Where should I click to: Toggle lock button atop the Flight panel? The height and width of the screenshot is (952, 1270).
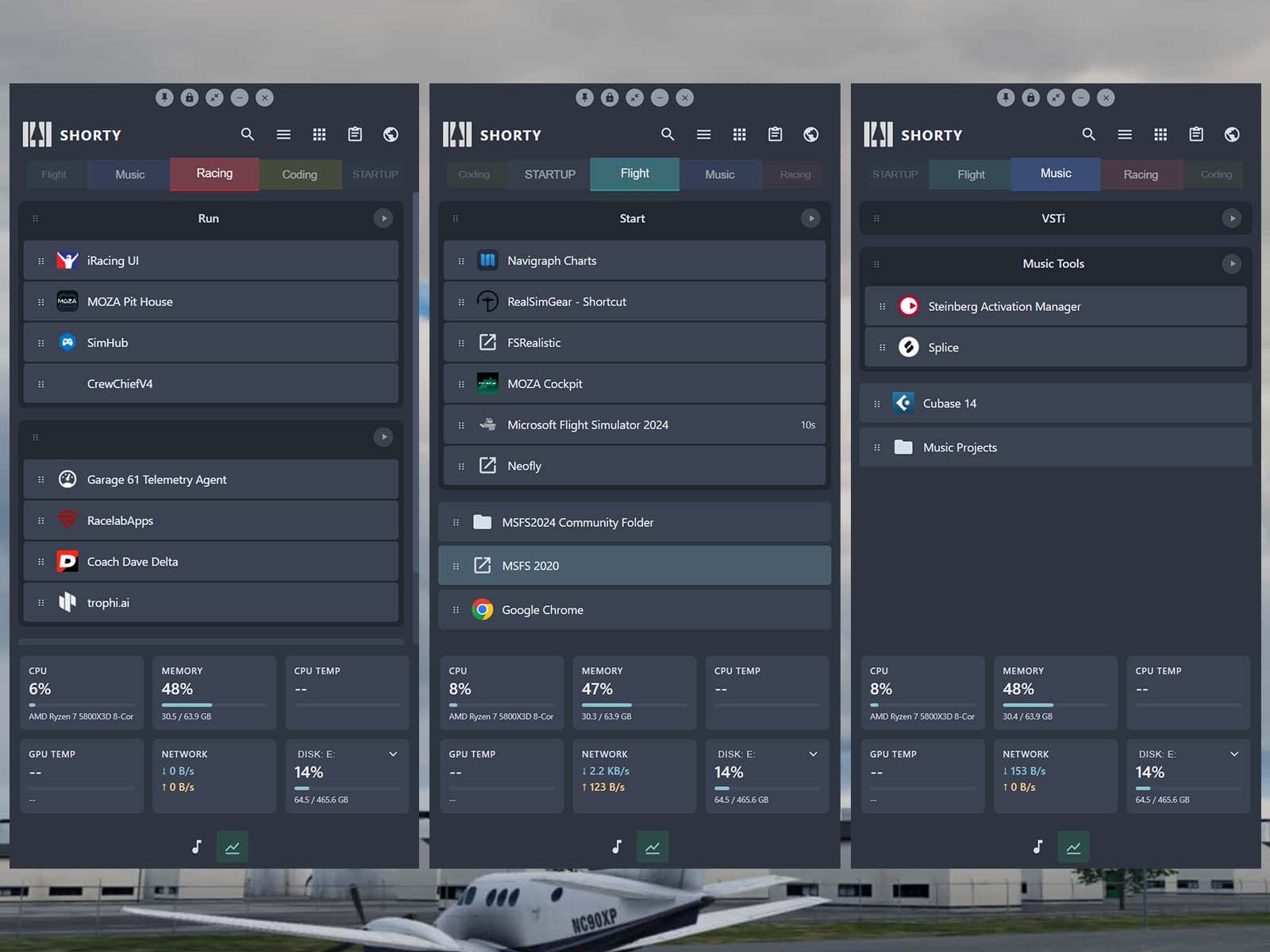[x=610, y=98]
